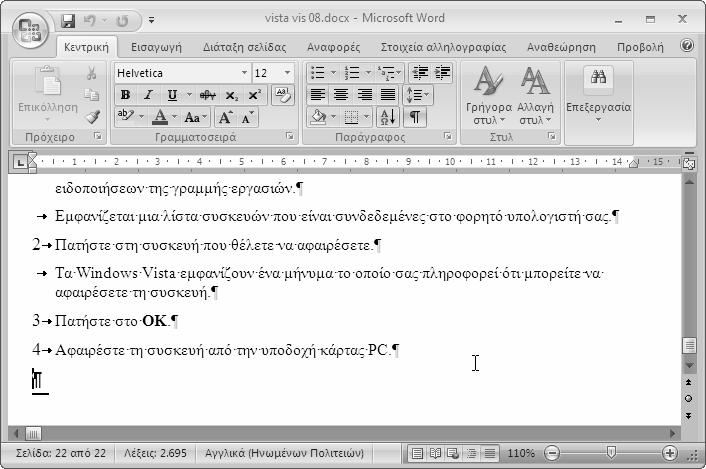Image resolution: width=706 pixels, height=469 pixels.
Task: Click the Λέξεις: 2.695 word count
Action: pos(155,453)
